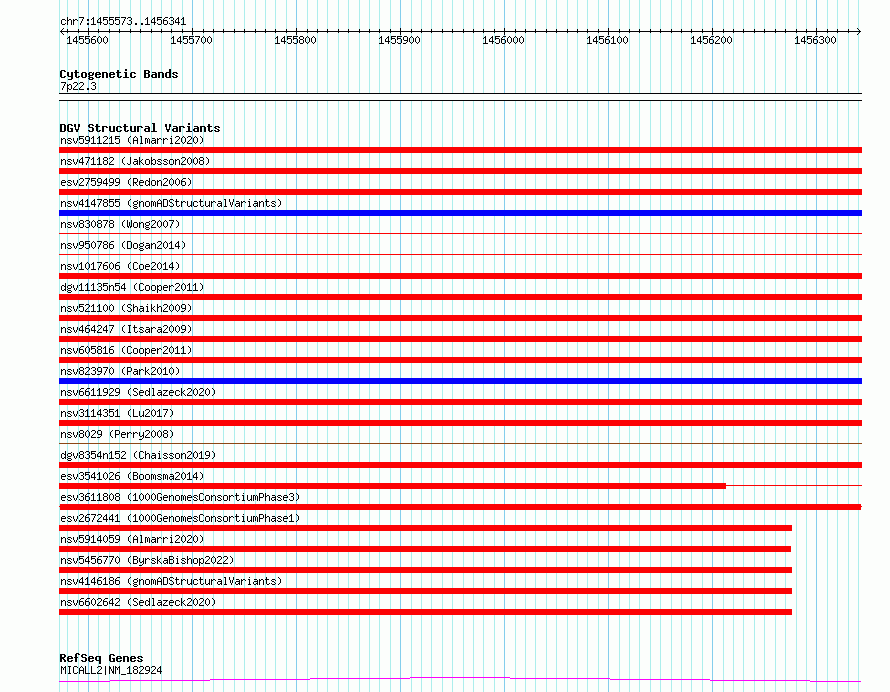Click the magenta MICALL2 gene line

point(460,680)
